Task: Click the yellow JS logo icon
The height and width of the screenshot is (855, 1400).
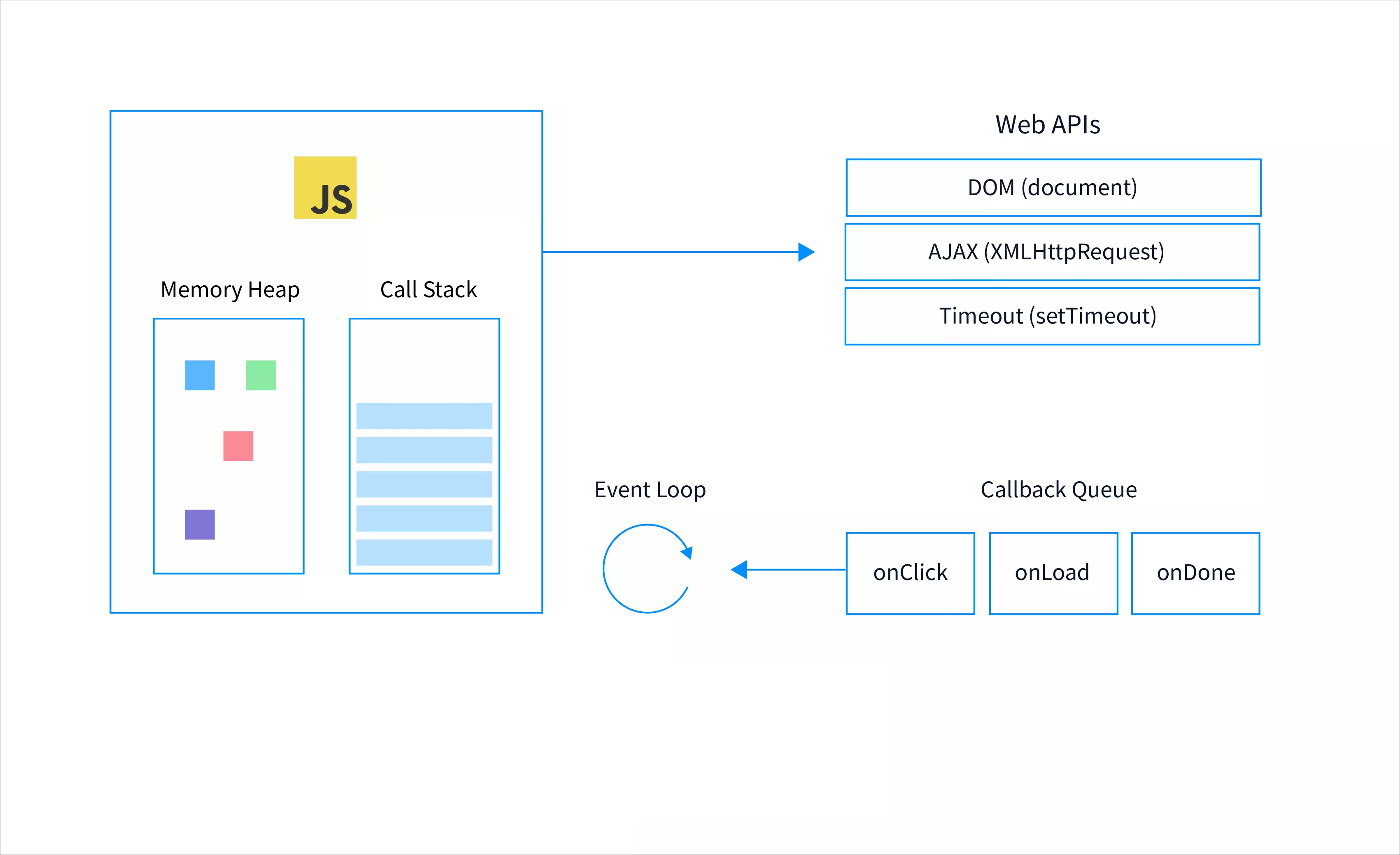Action: pos(325,187)
